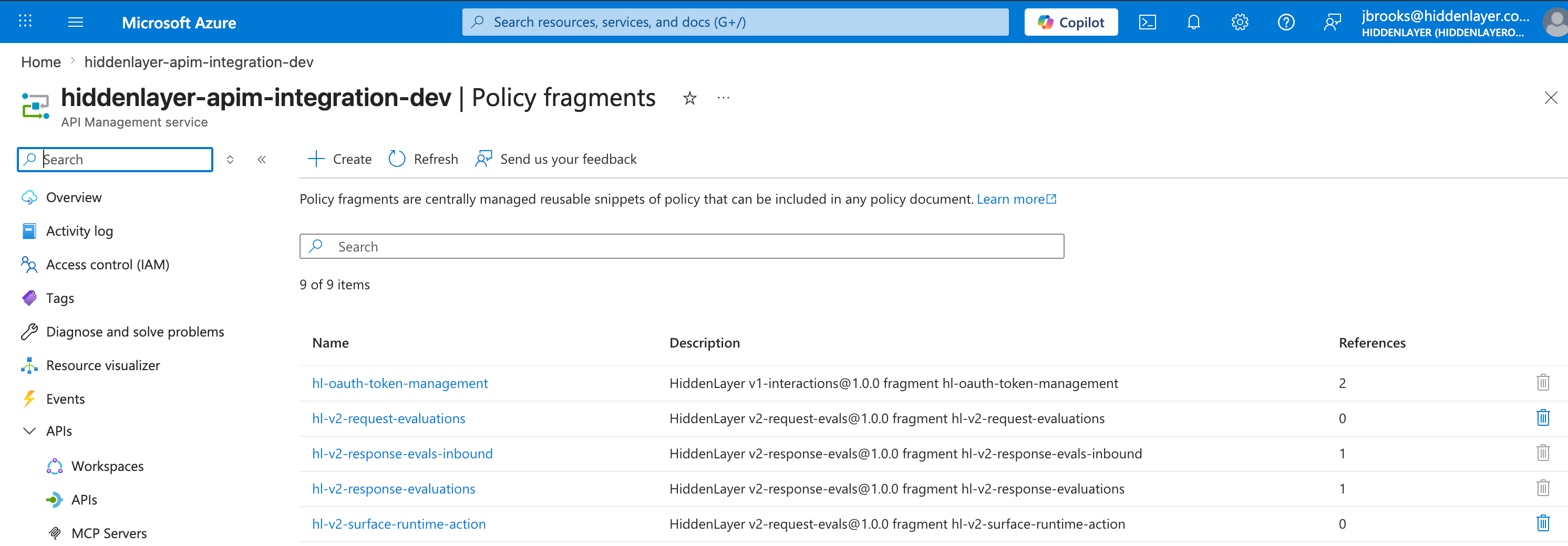Image resolution: width=1568 pixels, height=546 pixels.
Task: Click the sidebar menu Search box
Action: pyautogui.click(x=115, y=159)
